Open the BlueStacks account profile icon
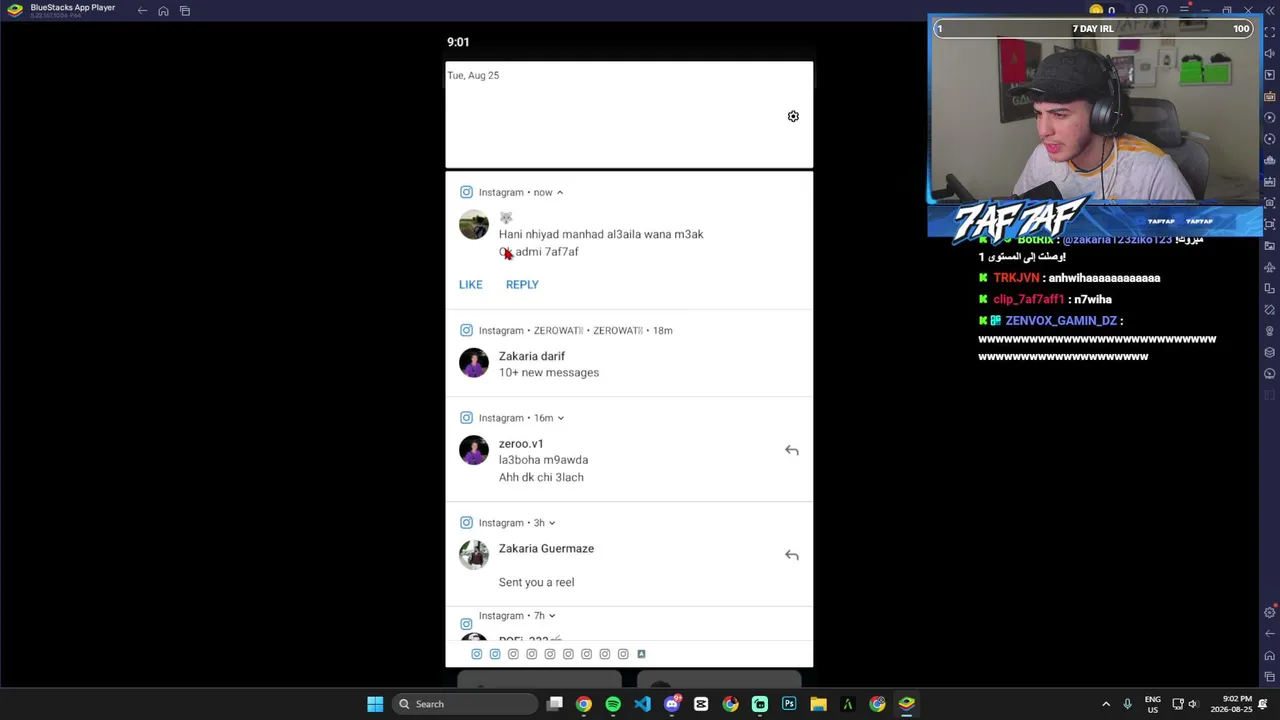This screenshot has width=1280, height=720. coord(1141,11)
